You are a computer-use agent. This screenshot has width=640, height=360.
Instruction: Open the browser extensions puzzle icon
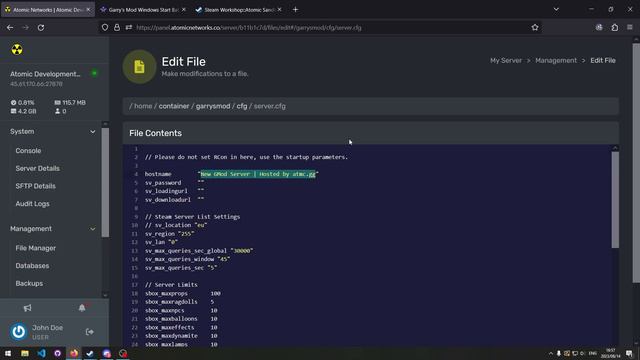click(x=615, y=27)
